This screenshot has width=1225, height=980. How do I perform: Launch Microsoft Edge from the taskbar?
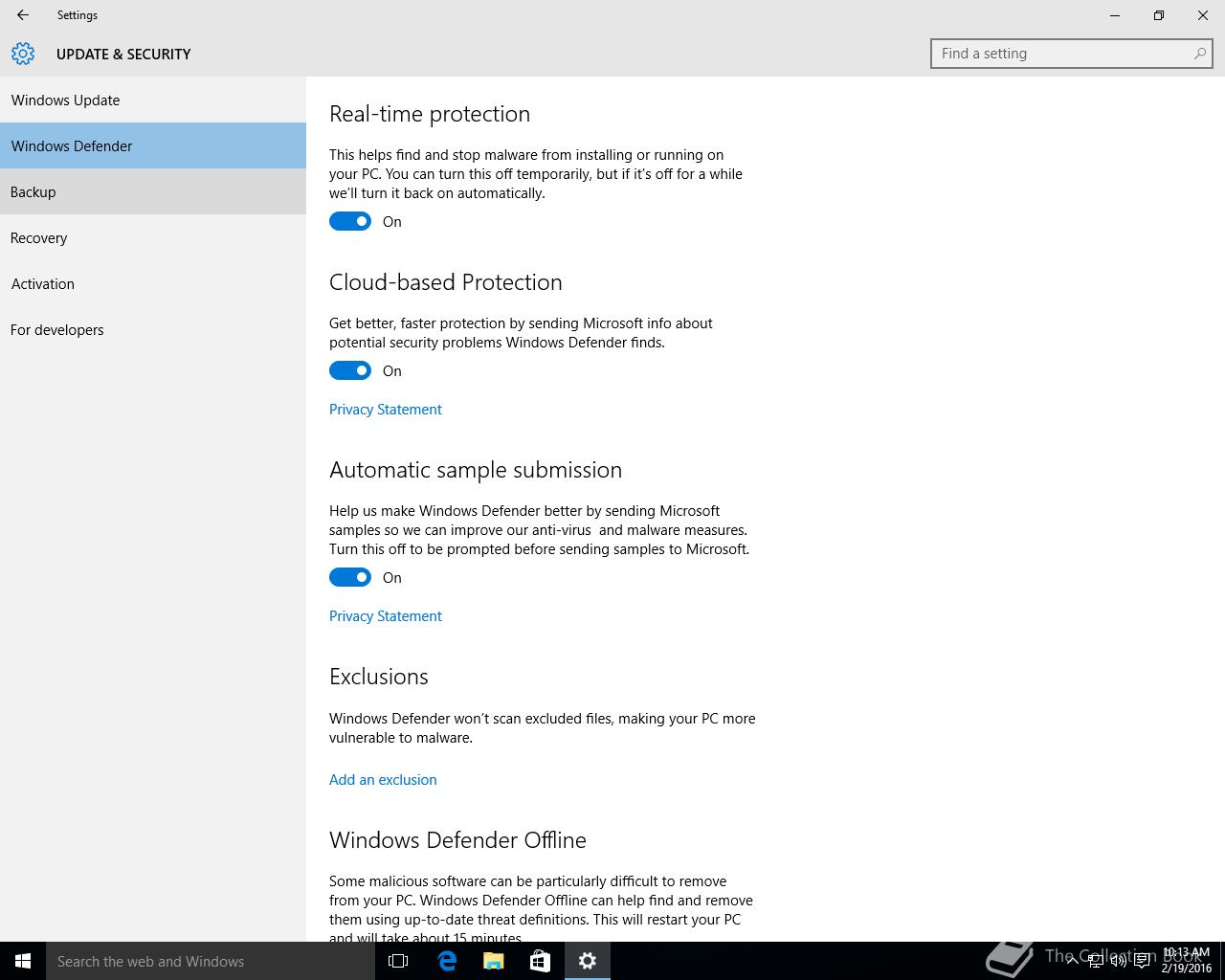[447, 961]
